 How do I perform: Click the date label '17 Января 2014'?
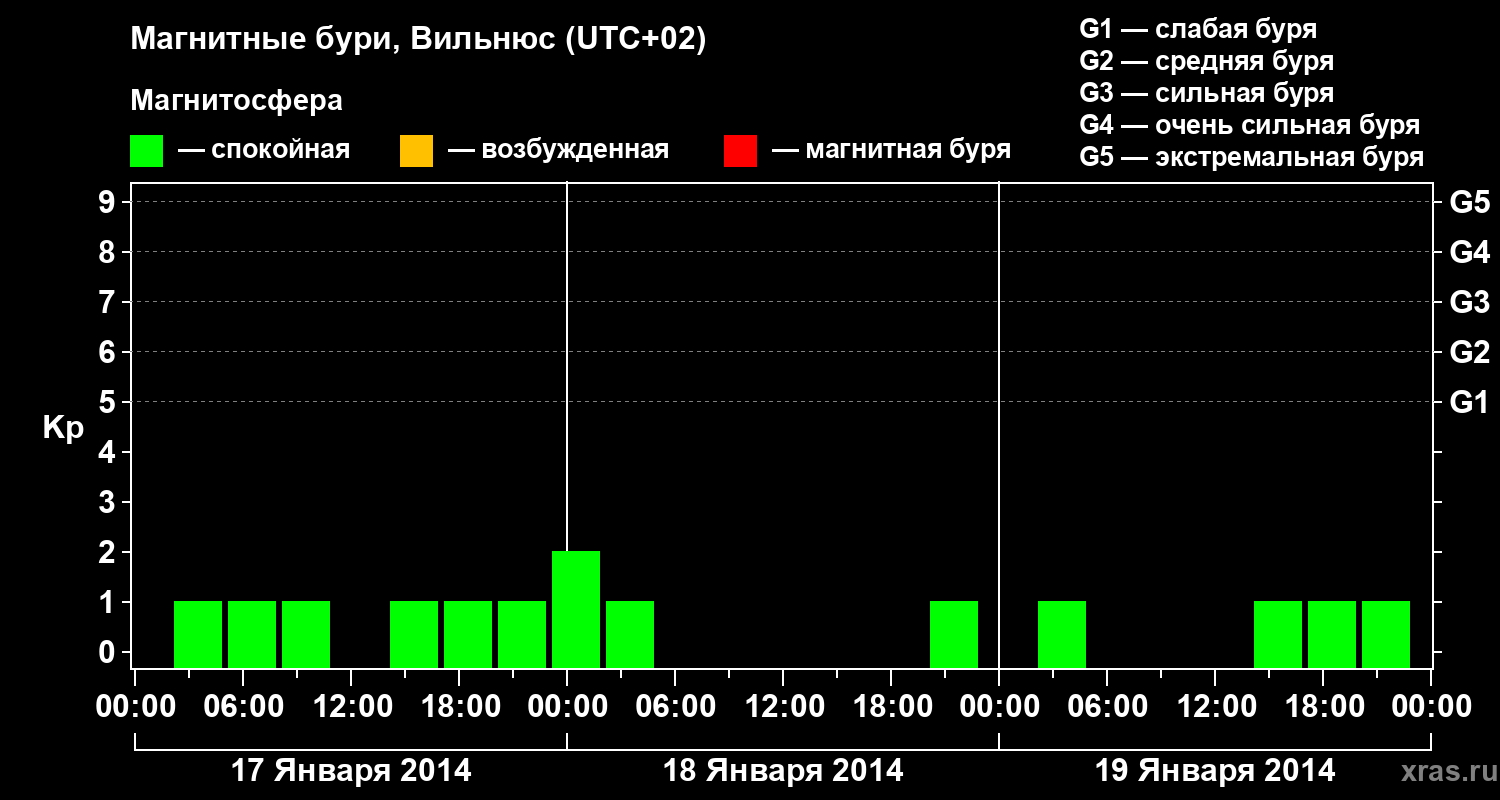[x=351, y=771]
